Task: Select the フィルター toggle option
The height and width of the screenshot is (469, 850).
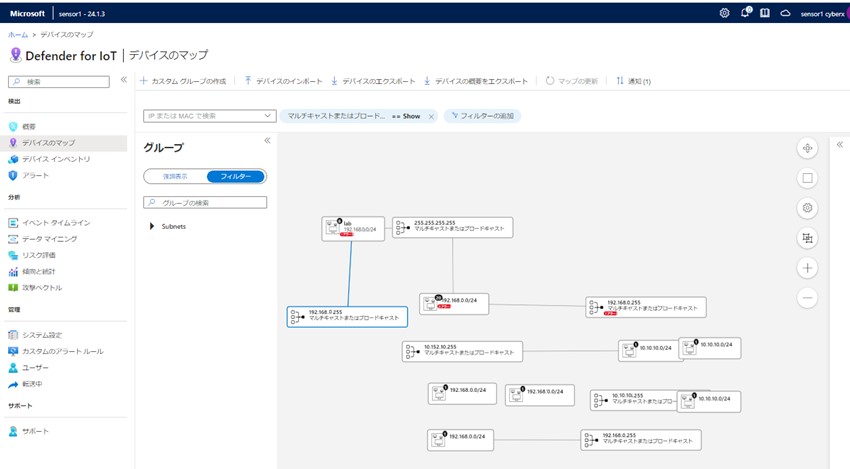Action: point(236,176)
